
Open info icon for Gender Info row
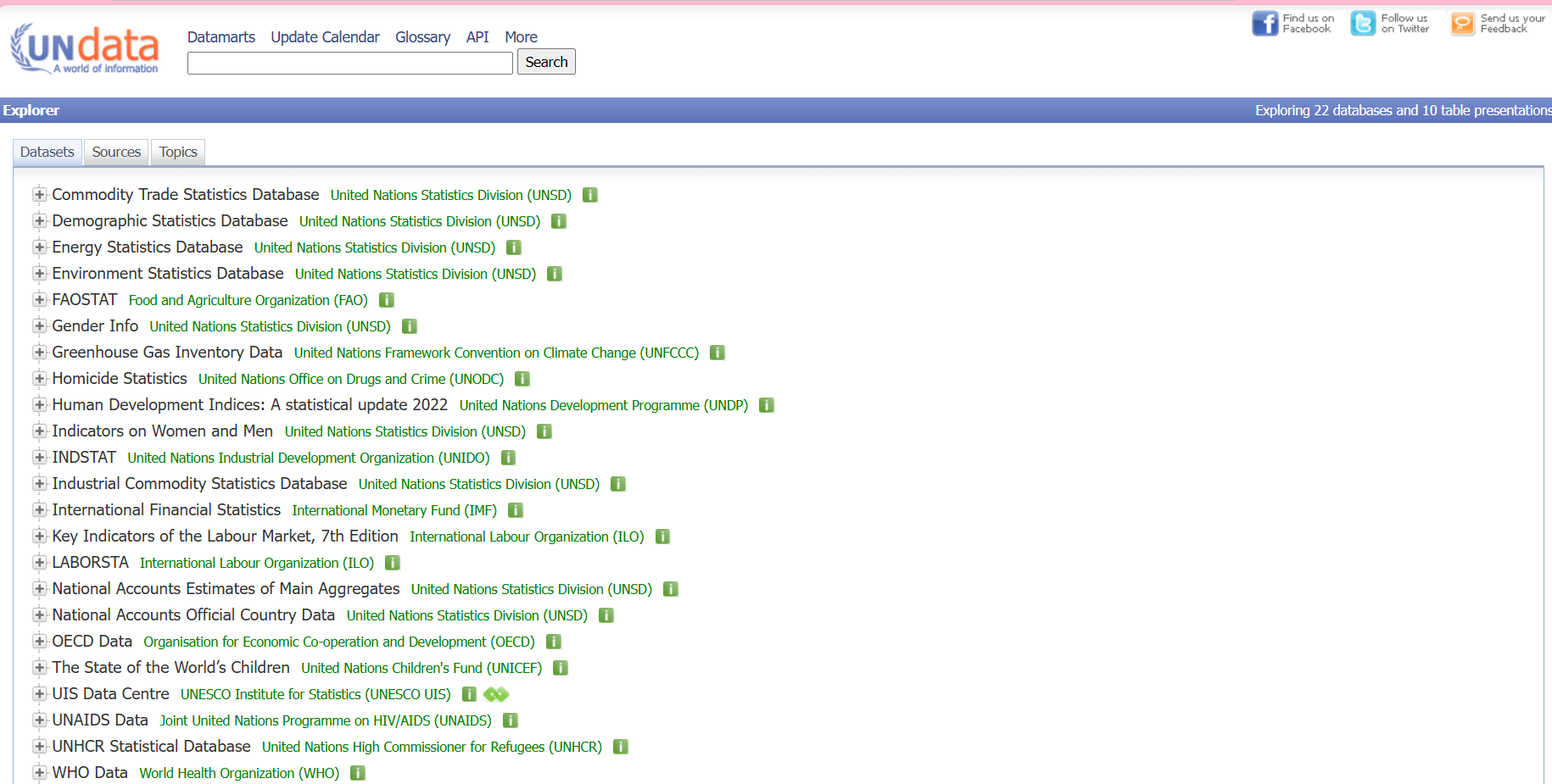pos(410,326)
